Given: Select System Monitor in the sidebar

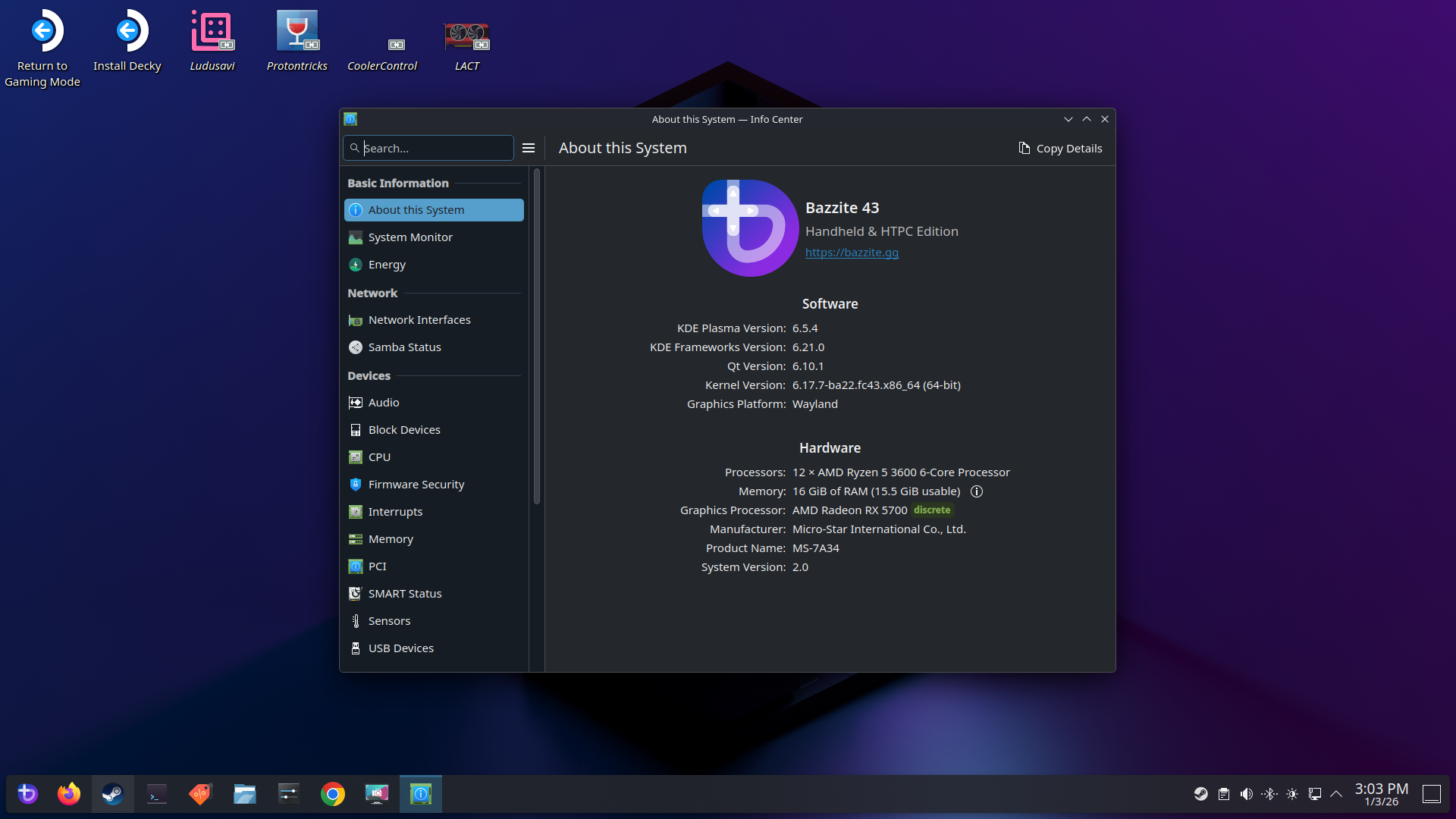Looking at the screenshot, I should click(x=409, y=237).
